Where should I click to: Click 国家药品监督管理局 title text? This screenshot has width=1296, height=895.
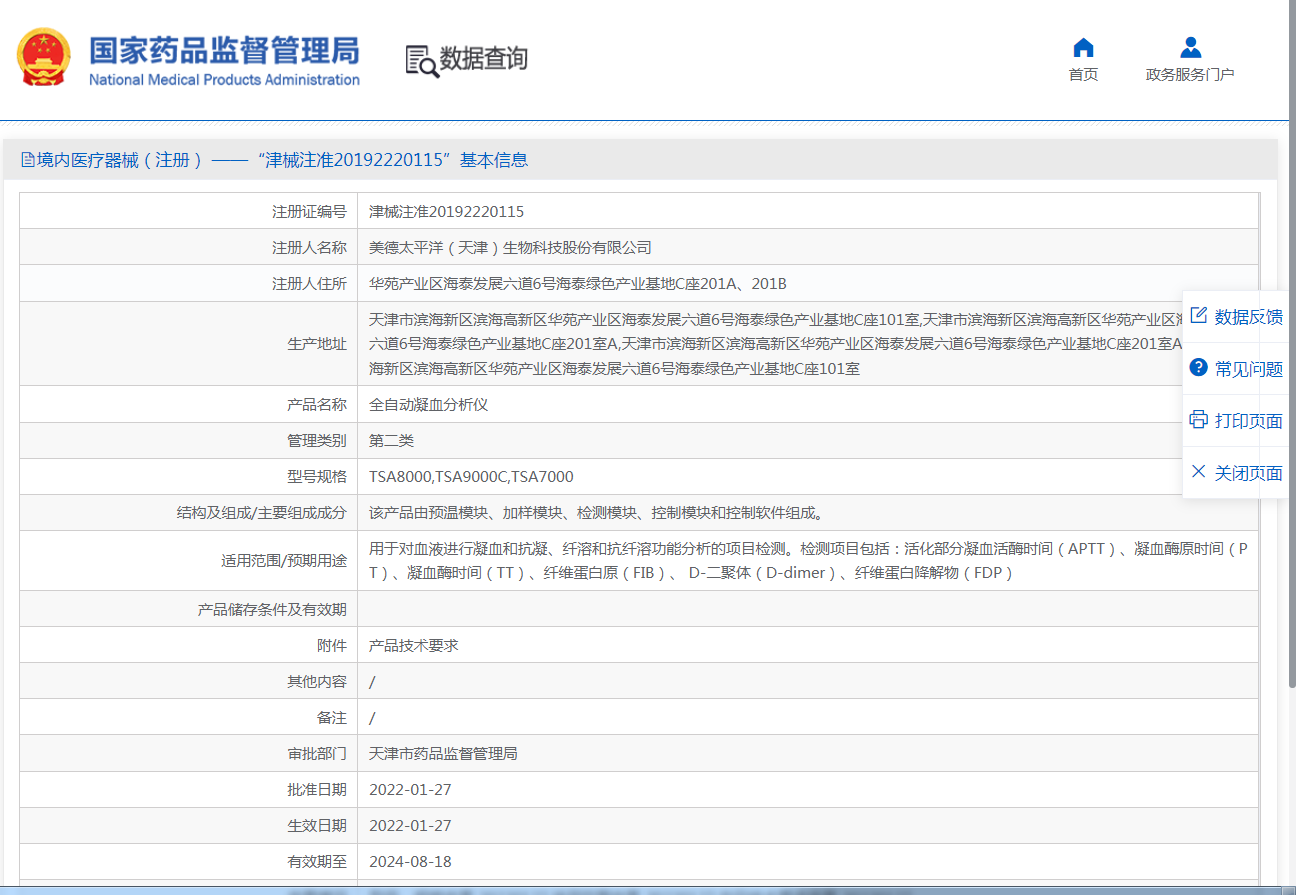point(224,49)
